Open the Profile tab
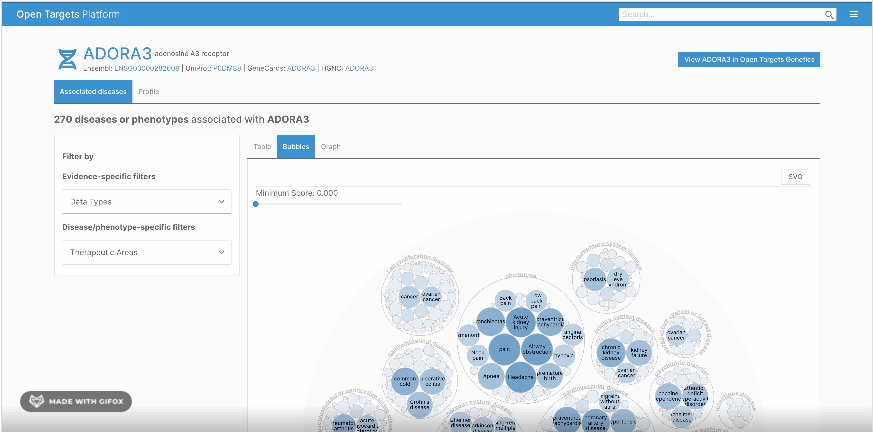The width and height of the screenshot is (873, 432). 149,91
